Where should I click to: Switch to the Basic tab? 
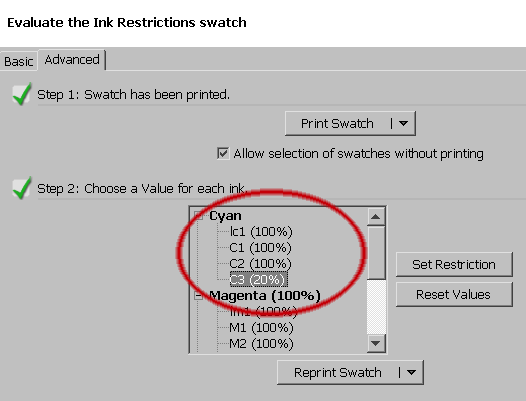click(x=18, y=61)
